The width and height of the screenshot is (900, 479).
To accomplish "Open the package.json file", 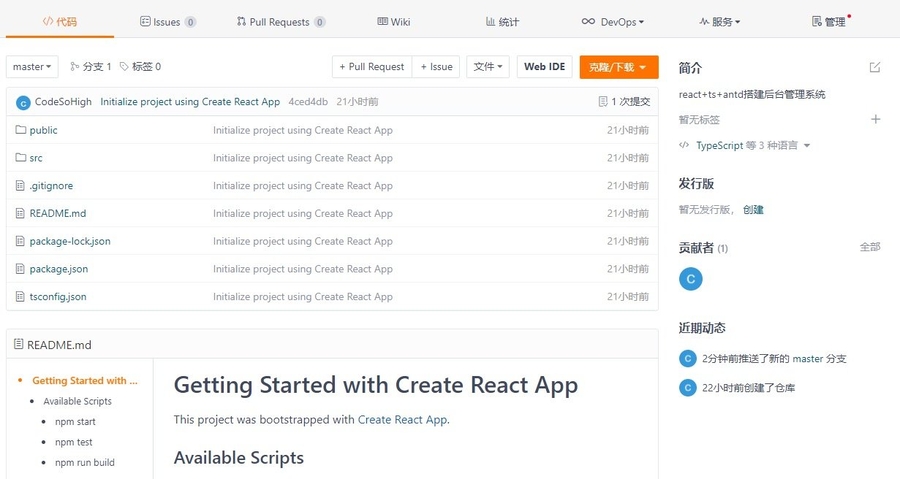I will pyautogui.click(x=58, y=269).
